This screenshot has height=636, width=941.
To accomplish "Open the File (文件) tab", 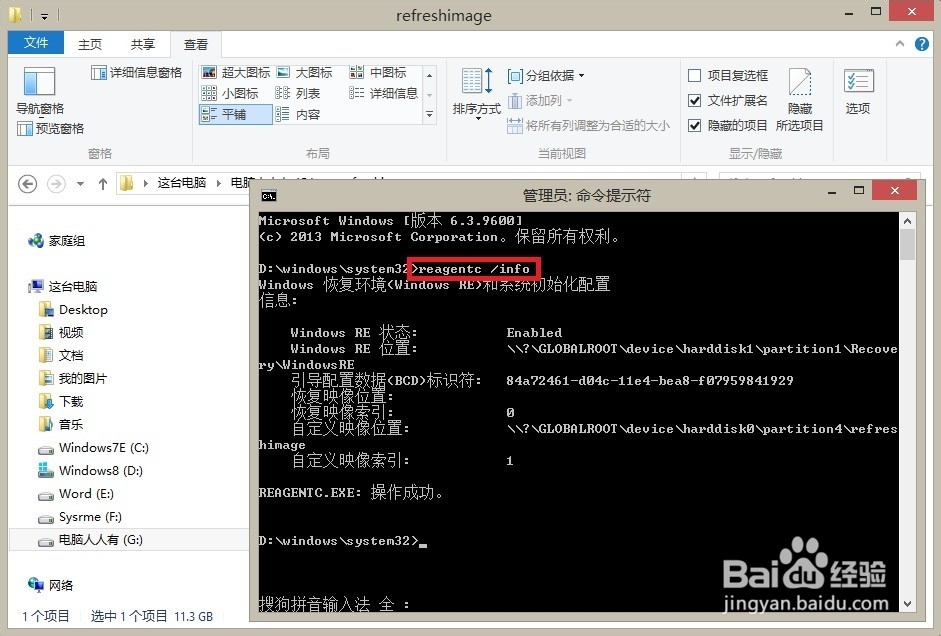I will pos(36,43).
